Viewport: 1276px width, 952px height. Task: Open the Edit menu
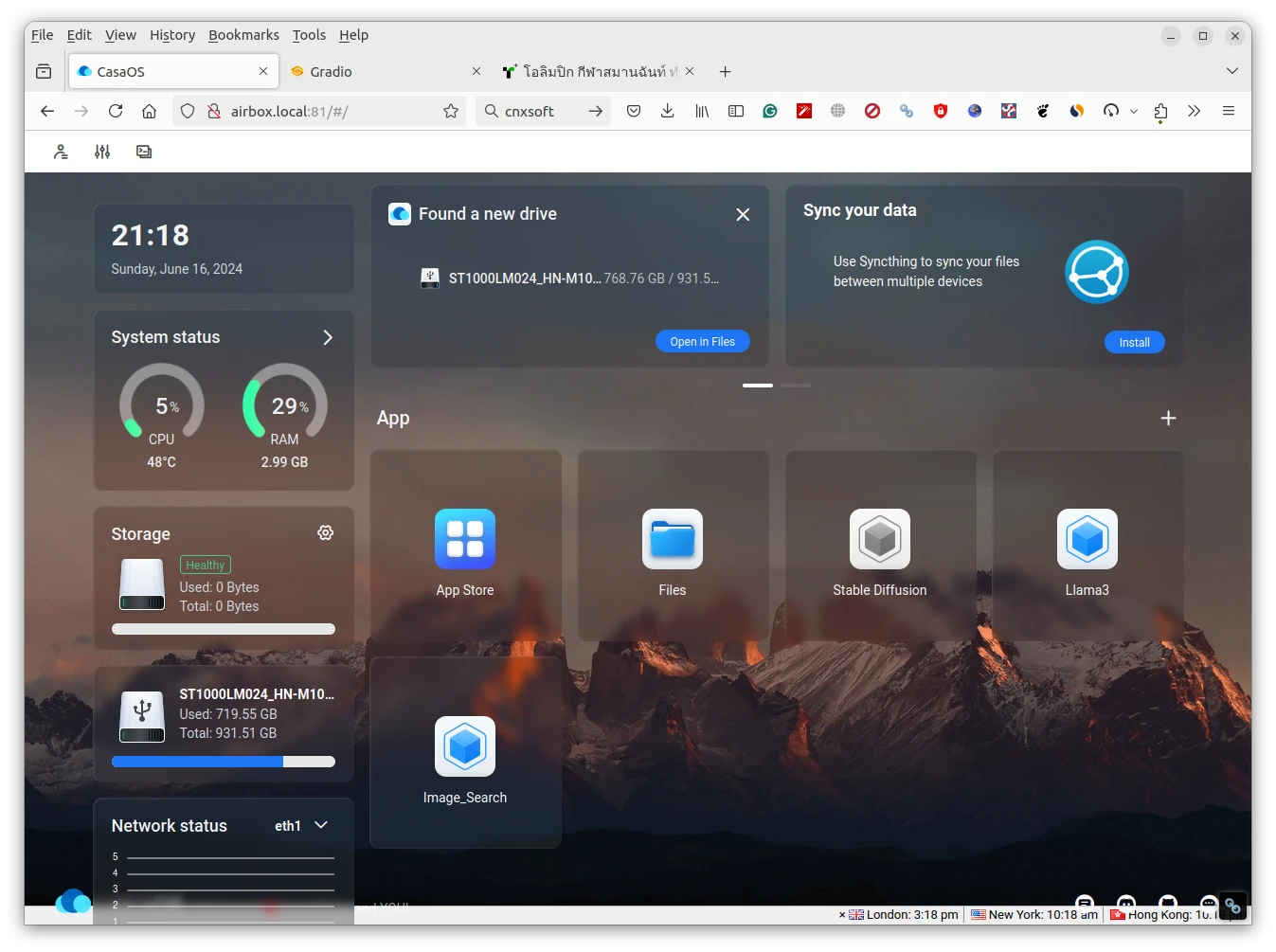coord(80,35)
